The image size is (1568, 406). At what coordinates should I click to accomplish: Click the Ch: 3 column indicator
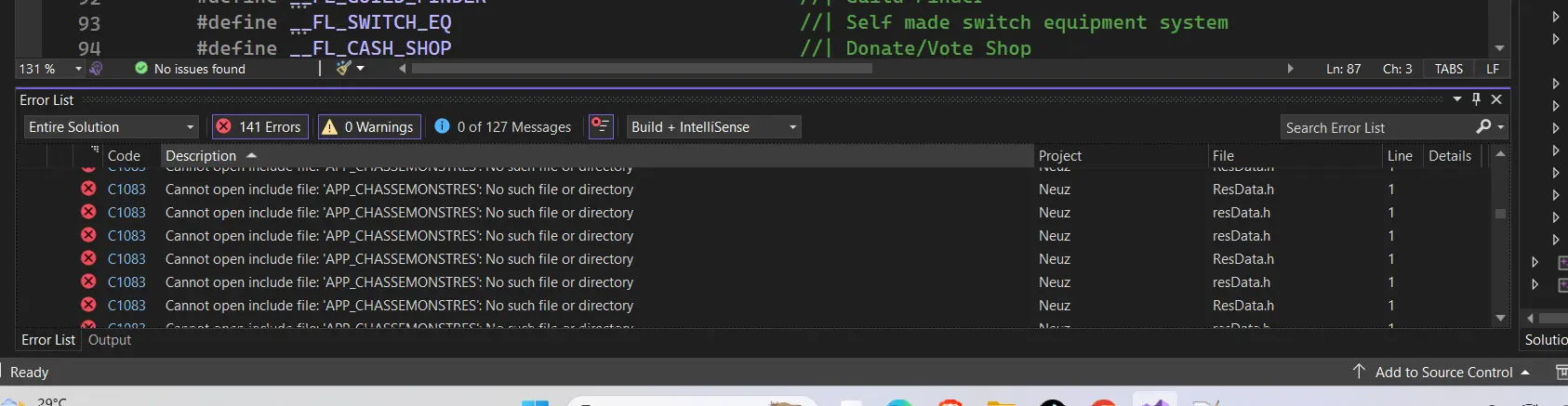pyautogui.click(x=1397, y=69)
